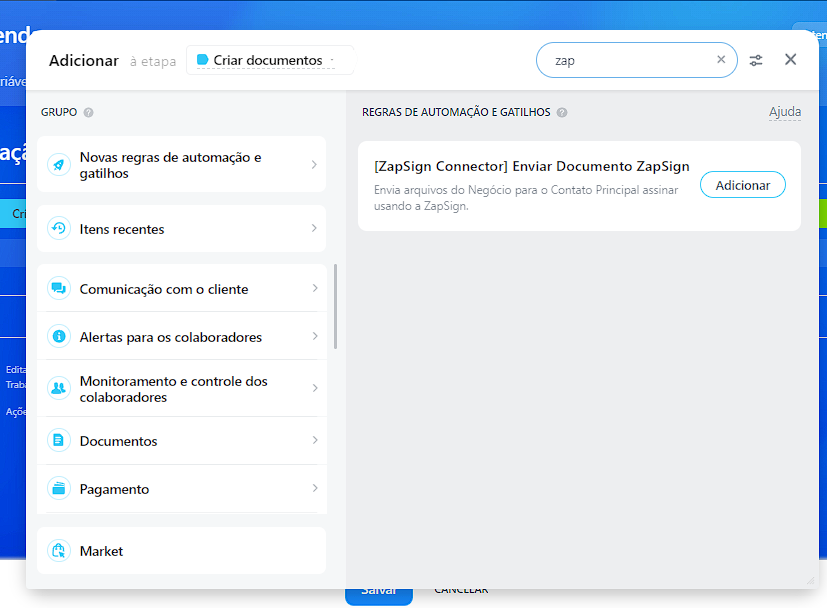The width and height of the screenshot is (827, 608).
Task: Expand the Documentos group chevron
Action: tap(314, 441)
